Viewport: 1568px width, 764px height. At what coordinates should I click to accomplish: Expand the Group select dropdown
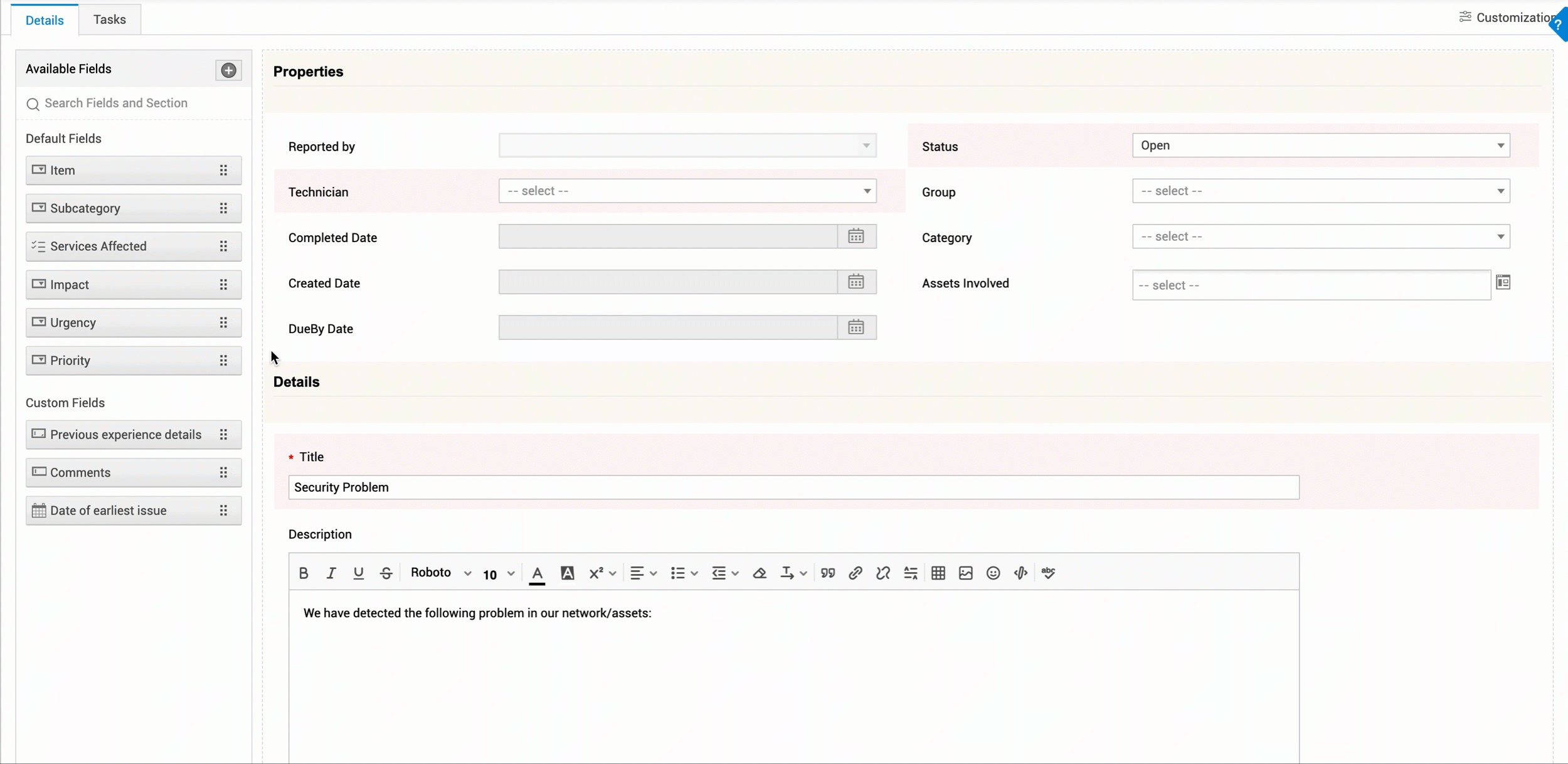pyautogui.click(x=1321, y=191)
